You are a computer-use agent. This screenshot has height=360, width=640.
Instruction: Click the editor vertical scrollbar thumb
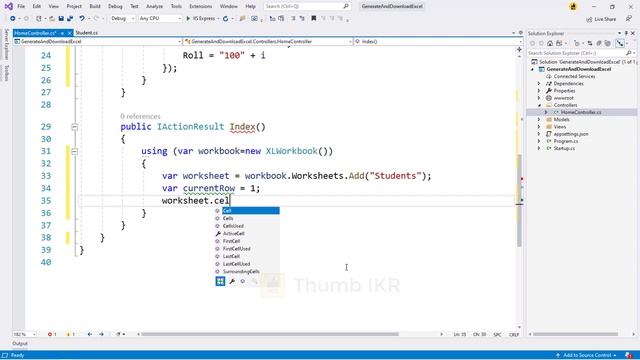[519, 200]
